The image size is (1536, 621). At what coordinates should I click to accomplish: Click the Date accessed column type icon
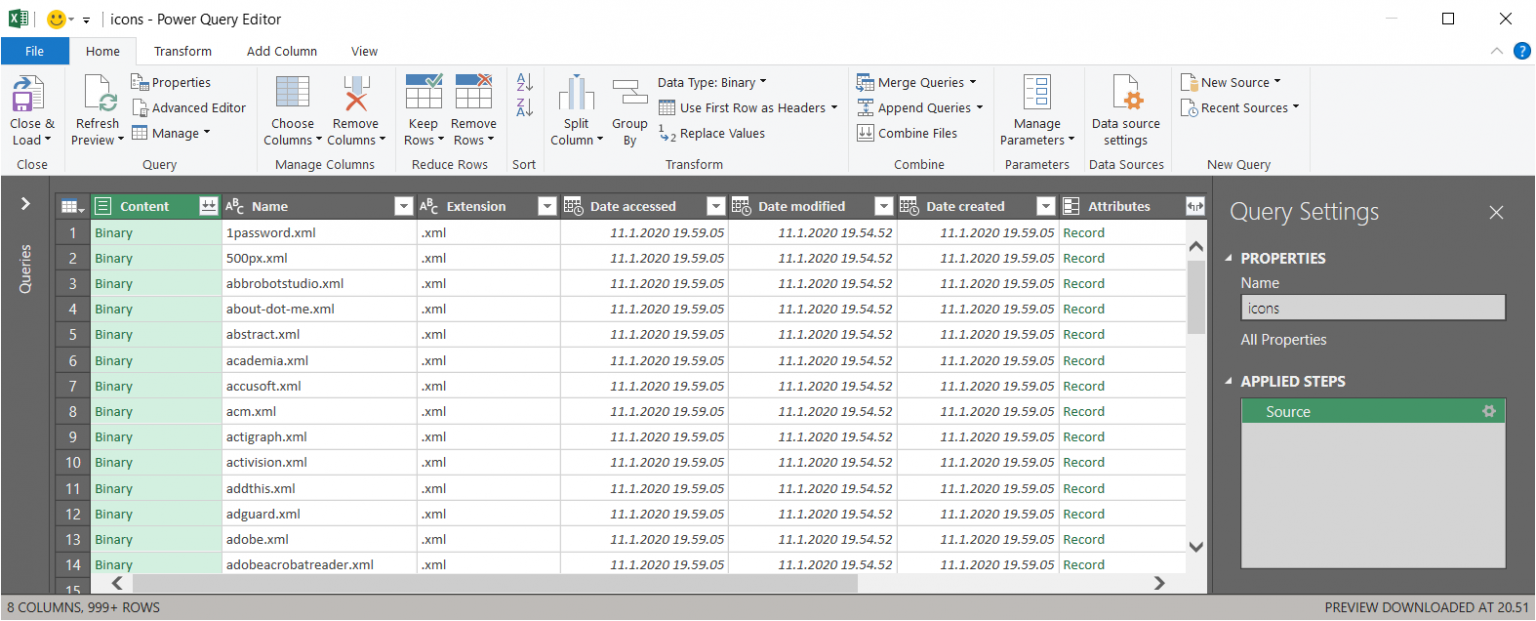coord(574,206)
